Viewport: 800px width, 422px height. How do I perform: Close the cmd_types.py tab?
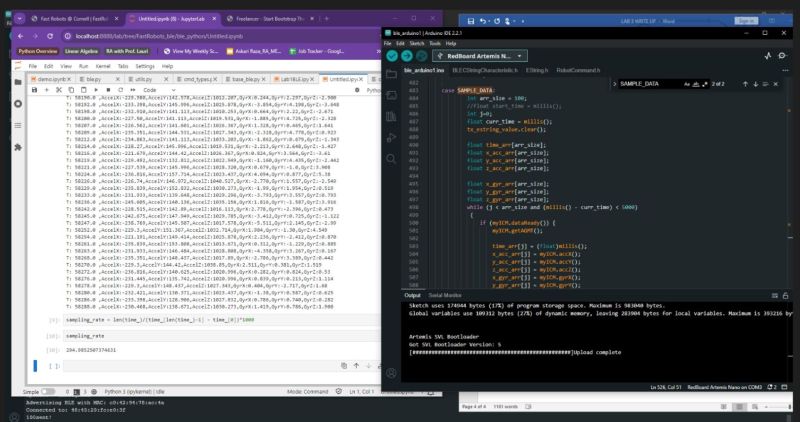(x=214, y=80)
